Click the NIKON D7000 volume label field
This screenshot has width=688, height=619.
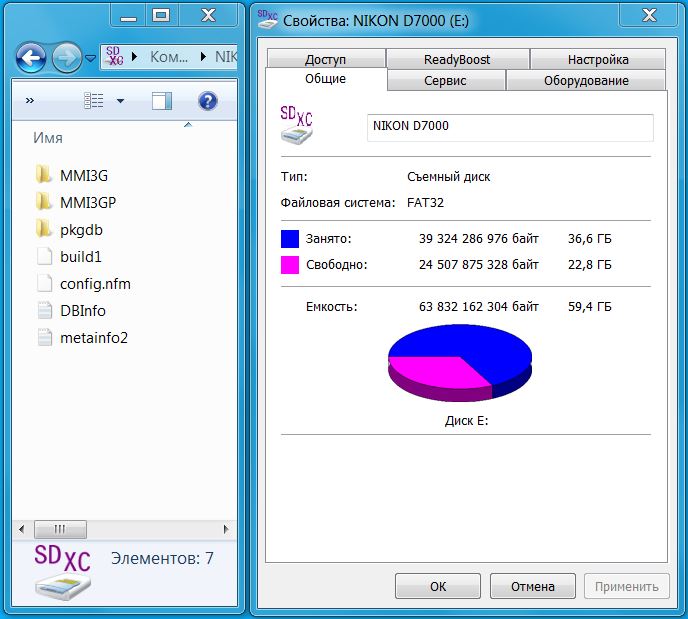[510, 128]
